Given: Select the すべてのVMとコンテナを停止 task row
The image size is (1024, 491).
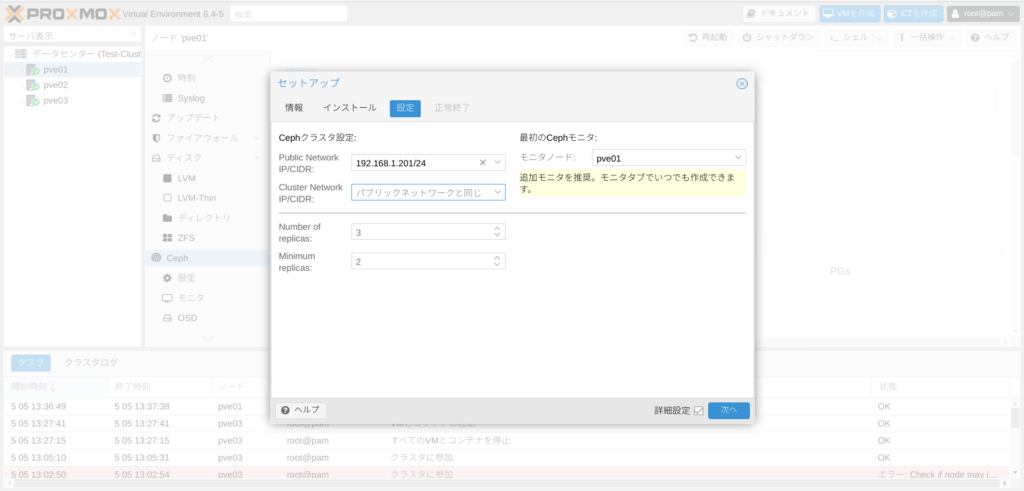Looking at the screenshot, I should point(507,440).
